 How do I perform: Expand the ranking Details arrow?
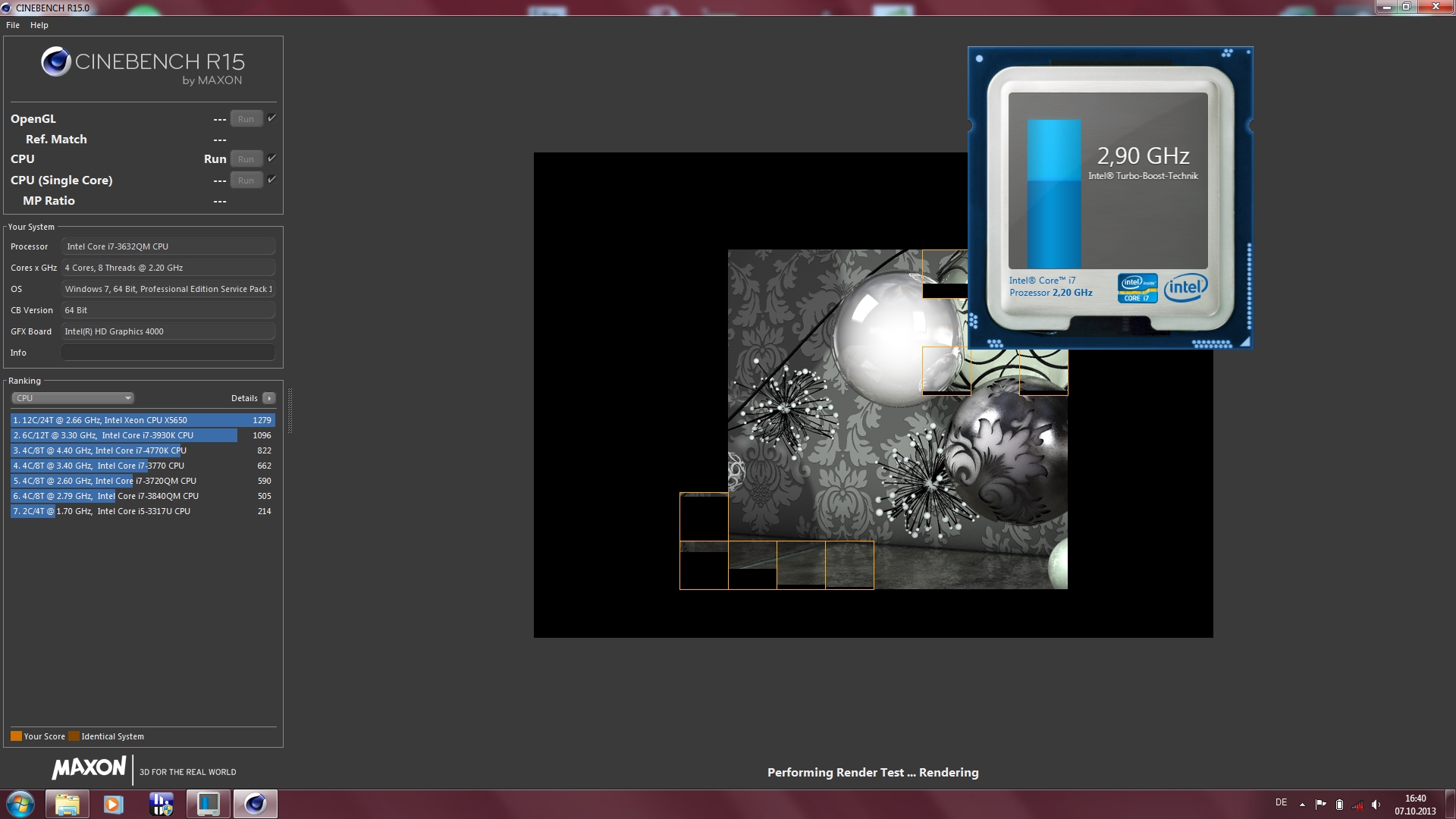268,398
